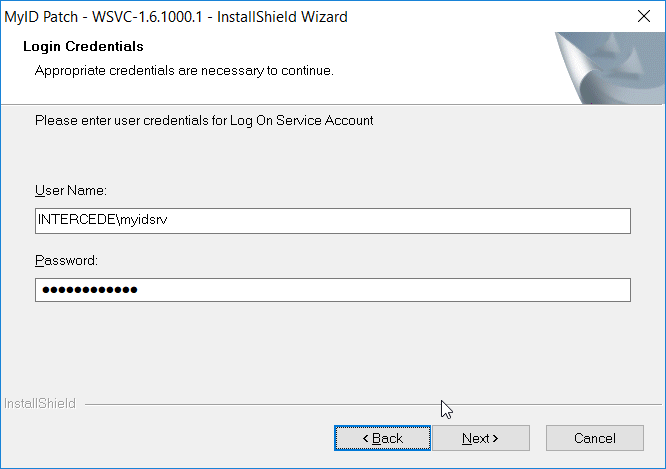
Task: Click the User Name label
Action: click(71, 190)
